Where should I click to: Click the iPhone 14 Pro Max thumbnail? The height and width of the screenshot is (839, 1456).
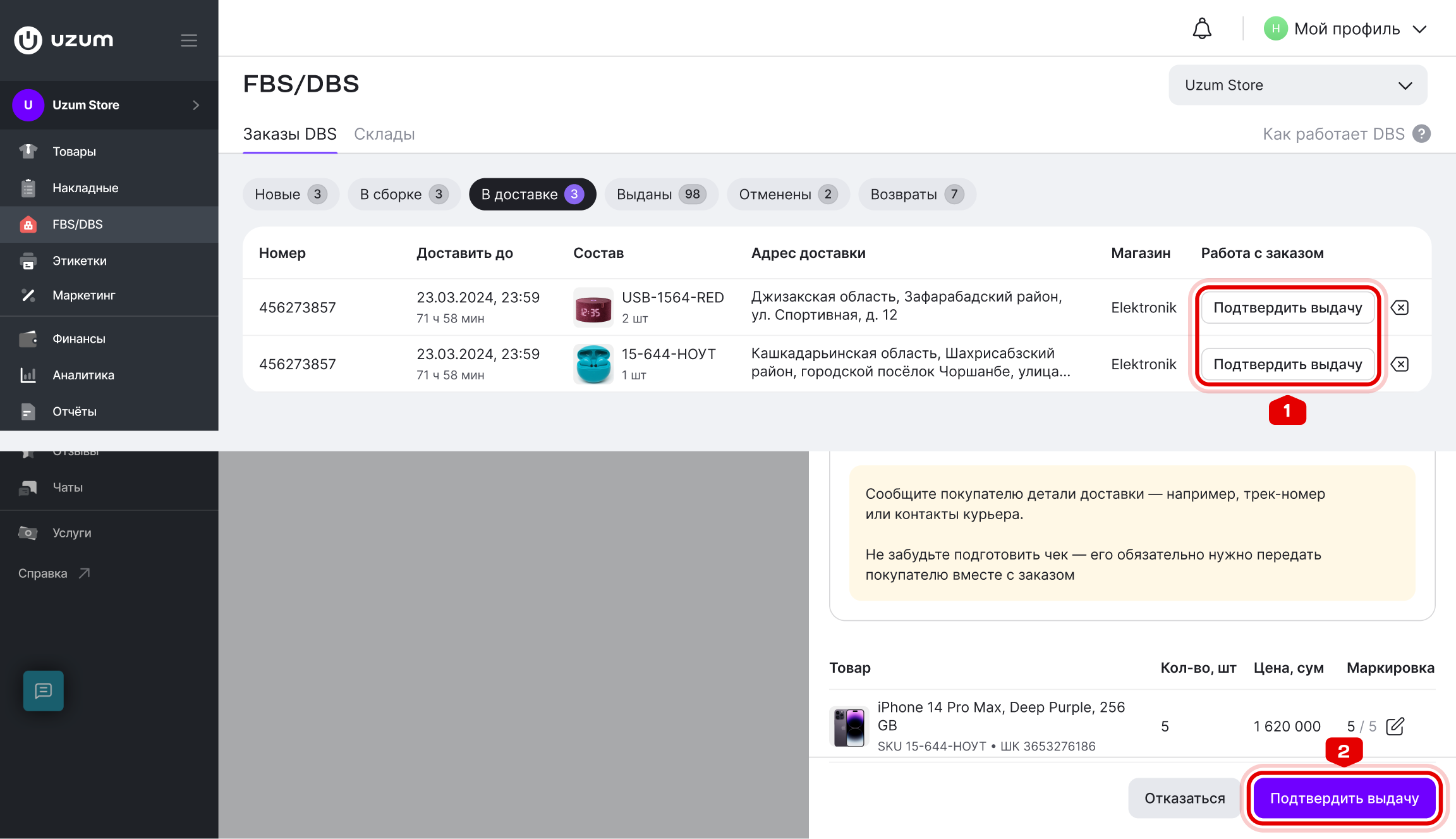coord(849,727)
